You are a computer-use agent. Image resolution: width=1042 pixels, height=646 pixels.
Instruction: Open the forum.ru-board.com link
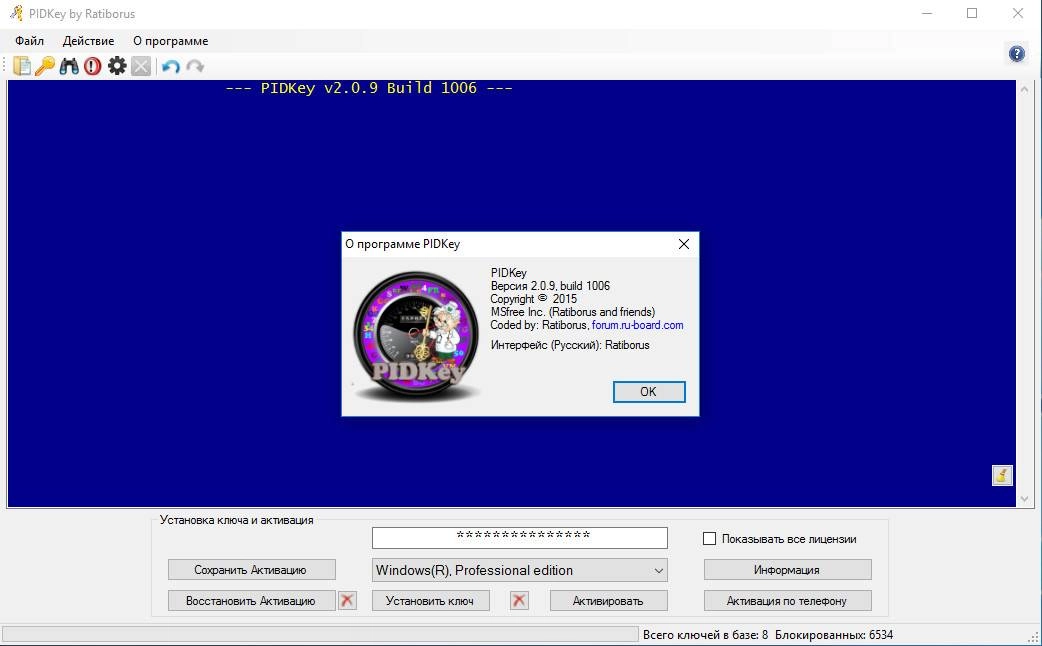[637, 325]
